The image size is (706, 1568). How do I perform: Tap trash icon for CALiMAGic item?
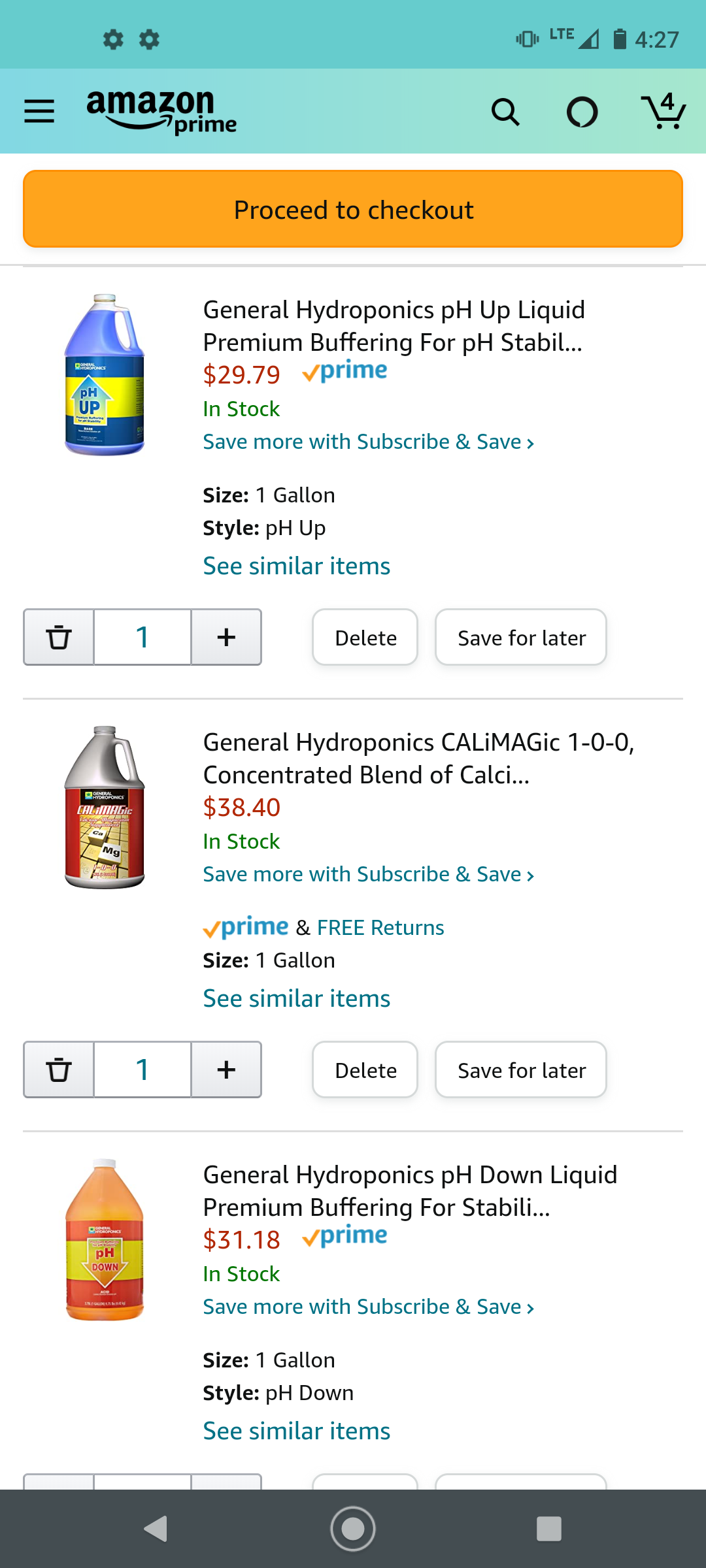click(59, 1070)
